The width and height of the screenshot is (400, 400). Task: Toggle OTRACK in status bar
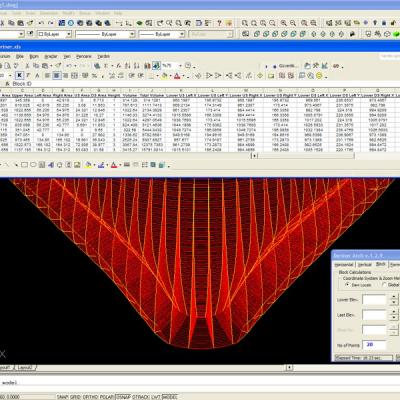(x=141, y=397)
